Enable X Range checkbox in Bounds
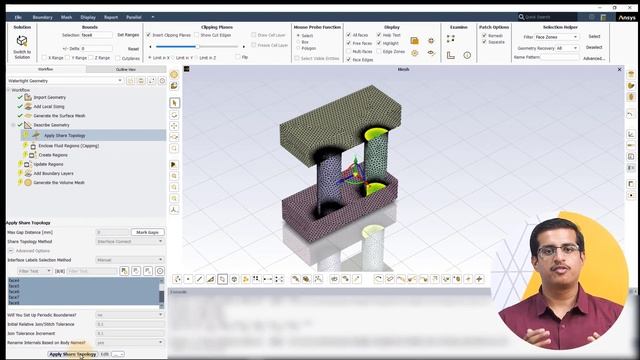The height and width of the screenshot is (360, 640). click(44, 58)
